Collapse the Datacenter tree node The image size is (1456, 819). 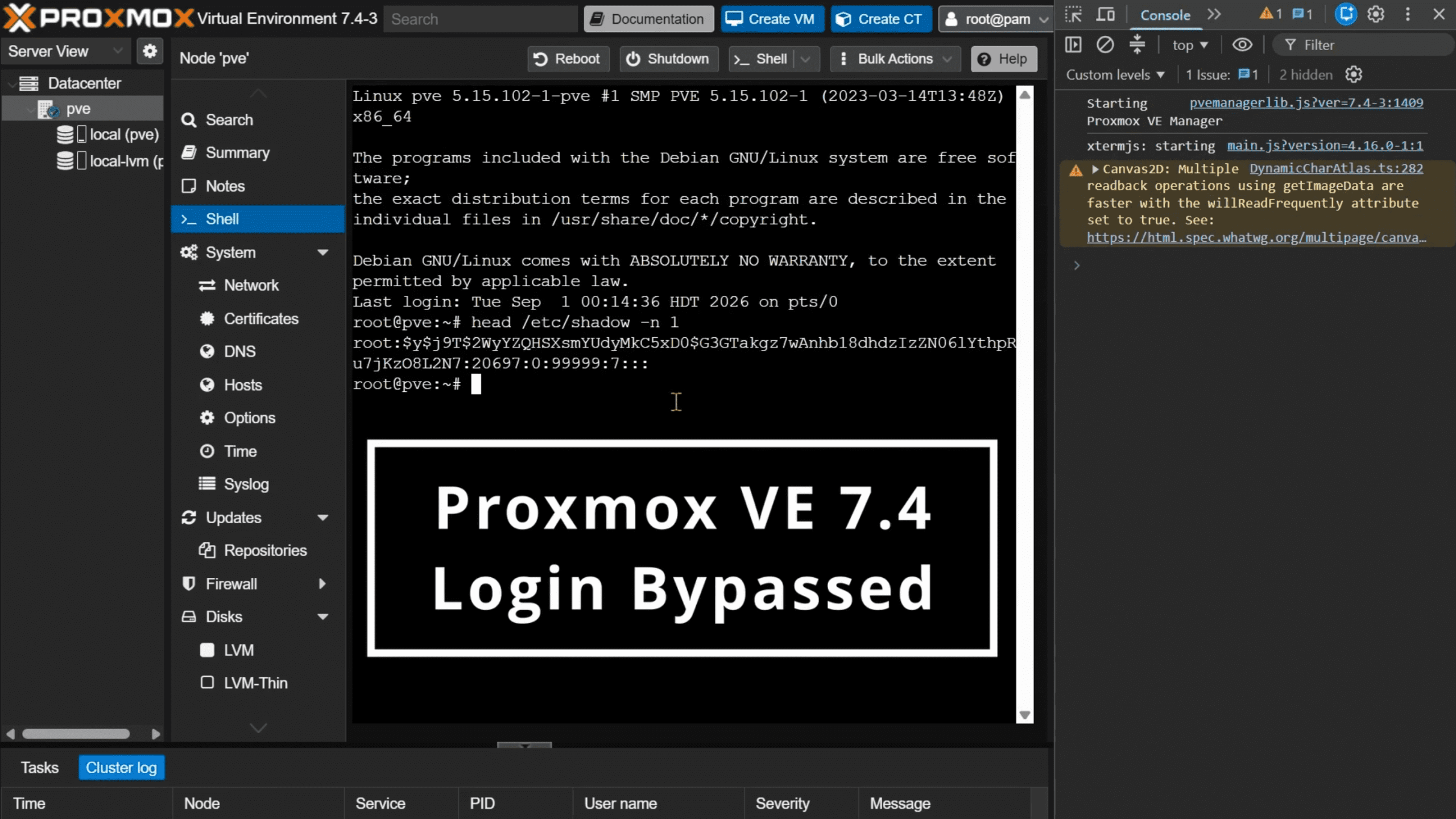click(11, 84)
